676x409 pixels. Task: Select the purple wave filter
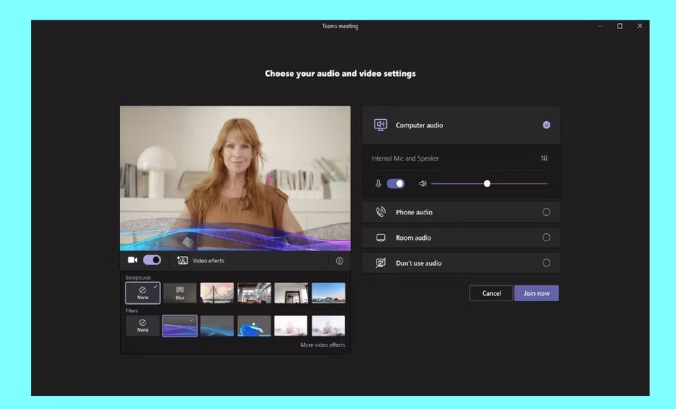tap(180, 326)
